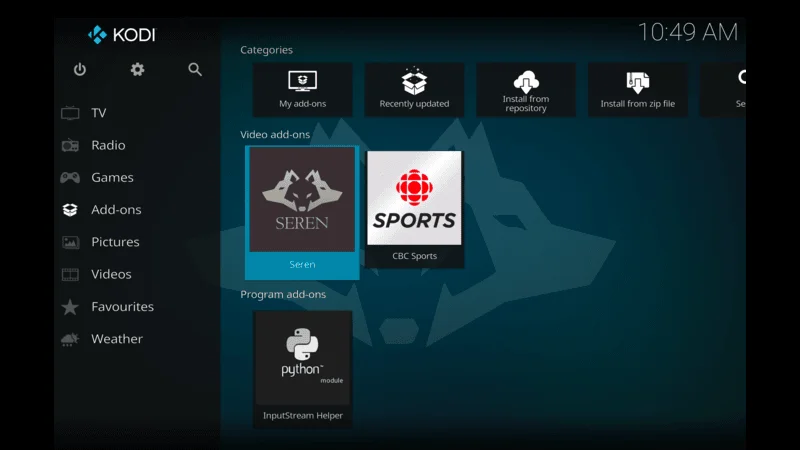Go to Videos section
Screen dimensions: 800x450
pos(111,274)
